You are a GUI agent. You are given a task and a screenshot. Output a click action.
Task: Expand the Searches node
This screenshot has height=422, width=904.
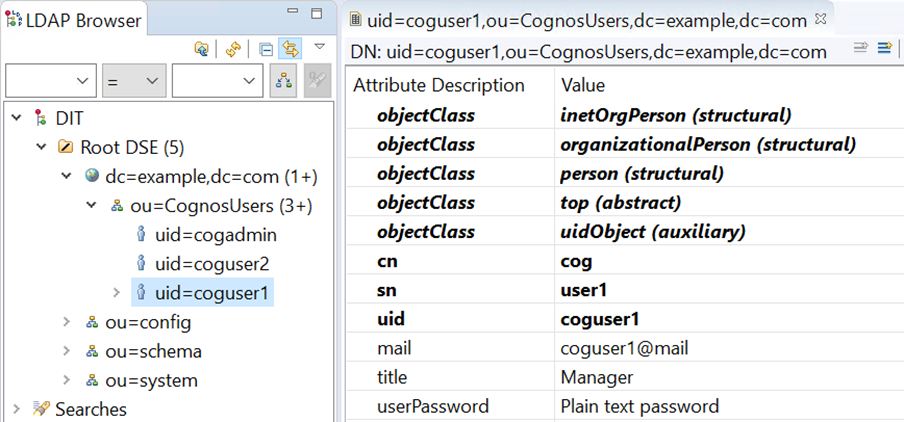[16, 409]
